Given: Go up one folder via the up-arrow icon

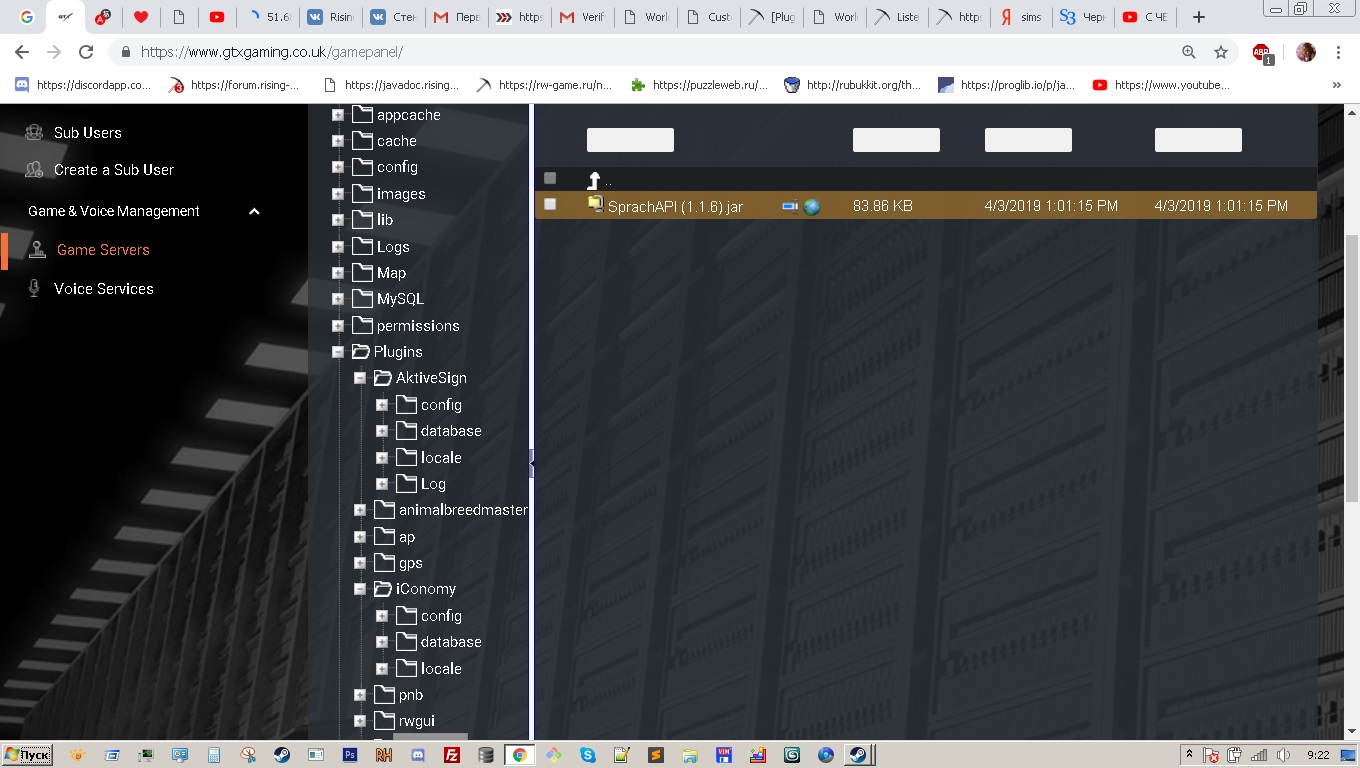Looking at the screenshot, I should click(594, 180).
